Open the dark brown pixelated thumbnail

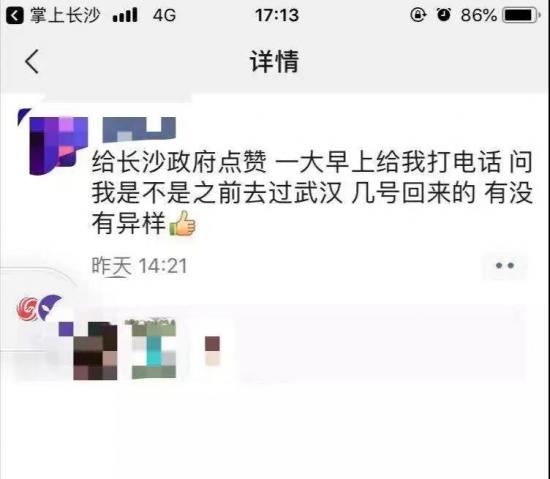(x=95, y=351)
